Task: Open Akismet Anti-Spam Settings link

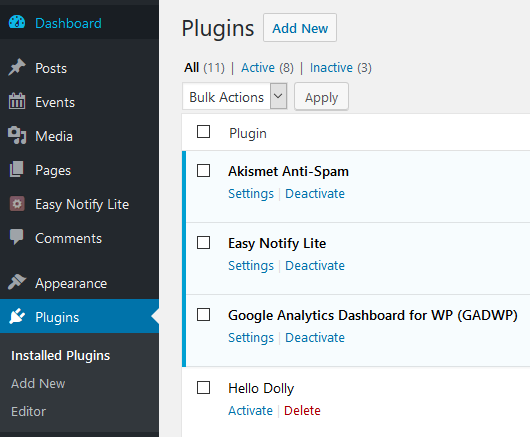Action: pyautogui.click(x=251, y=194)
